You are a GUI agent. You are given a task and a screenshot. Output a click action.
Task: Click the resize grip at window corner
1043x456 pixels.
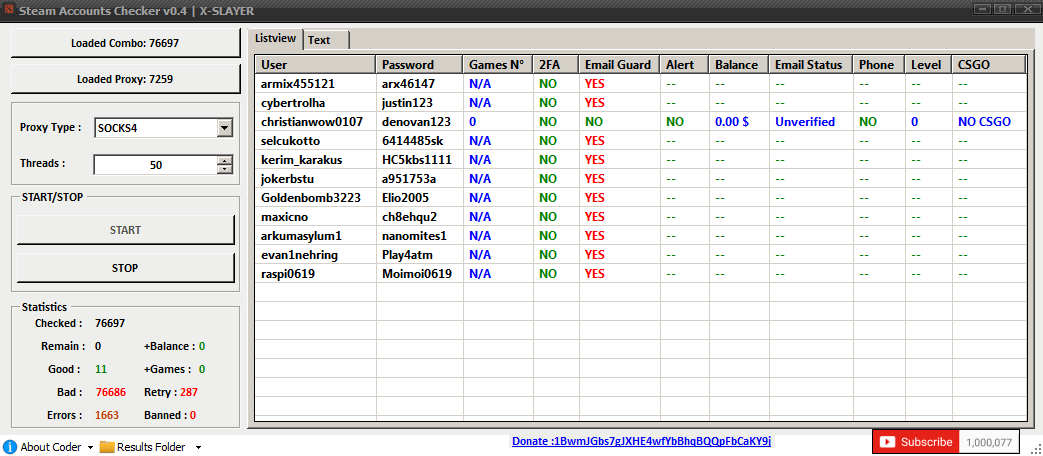[x=1036, y=449]
